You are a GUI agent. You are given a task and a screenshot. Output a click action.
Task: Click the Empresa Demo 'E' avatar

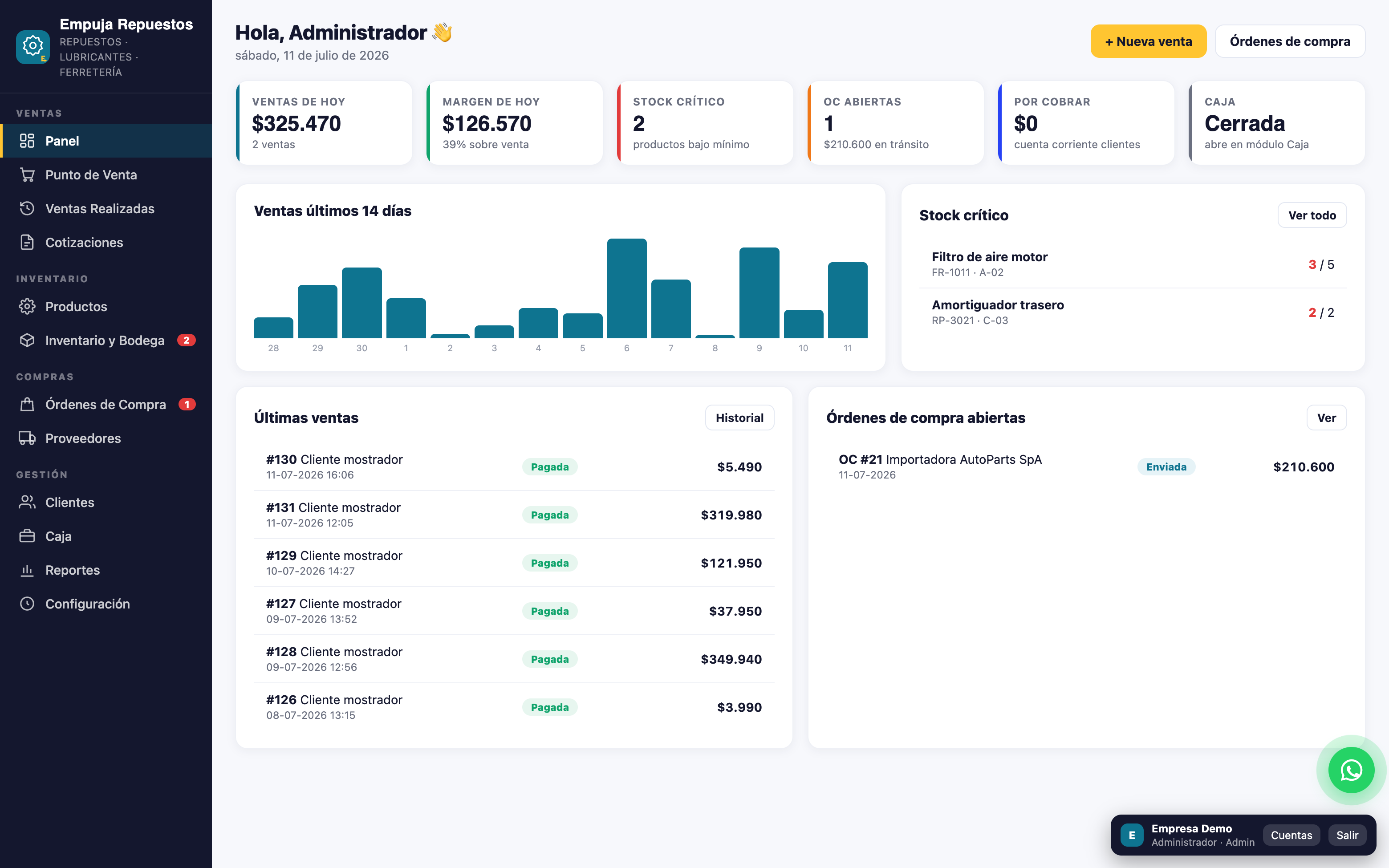1132,835
